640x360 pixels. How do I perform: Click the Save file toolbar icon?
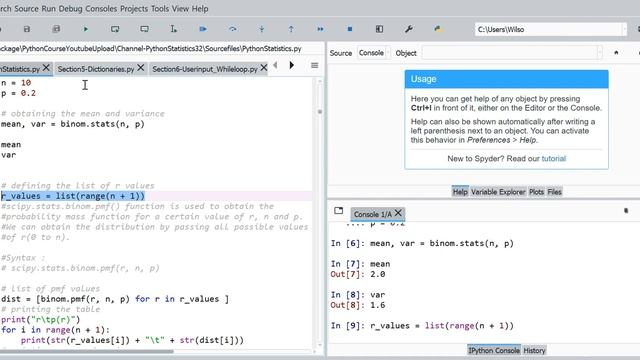pyautogui.click(x=27, y=29)
